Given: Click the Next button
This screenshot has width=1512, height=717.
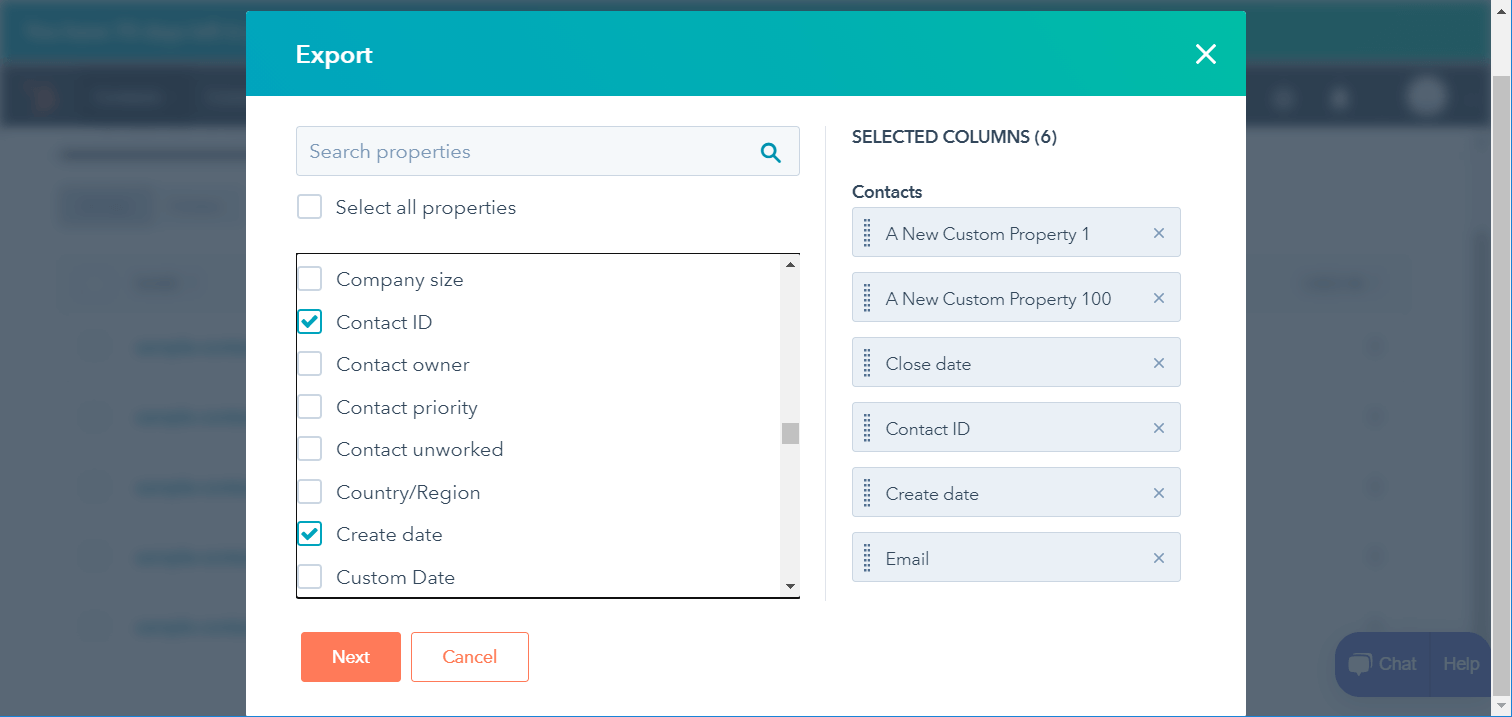Looking at the screenshot, I should (x=350, y=656).
